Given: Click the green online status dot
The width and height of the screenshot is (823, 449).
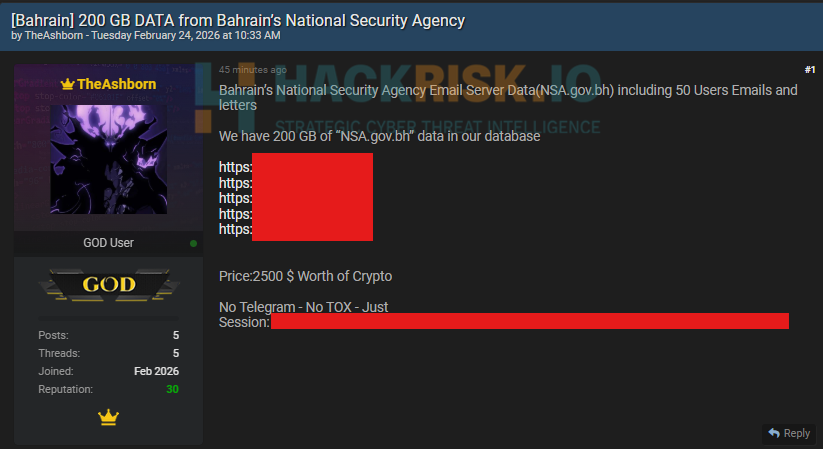Looking at the screenshot, I should pyautogui.click(x=193, y=243).
